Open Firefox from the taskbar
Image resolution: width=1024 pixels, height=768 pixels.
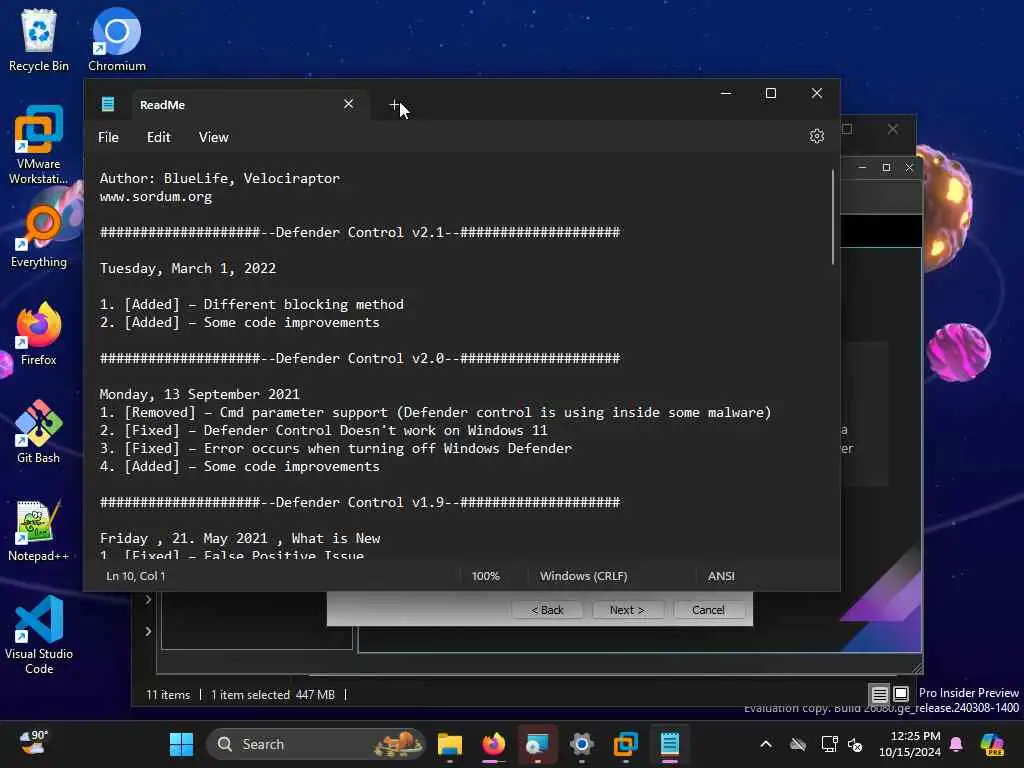point(494,744)
